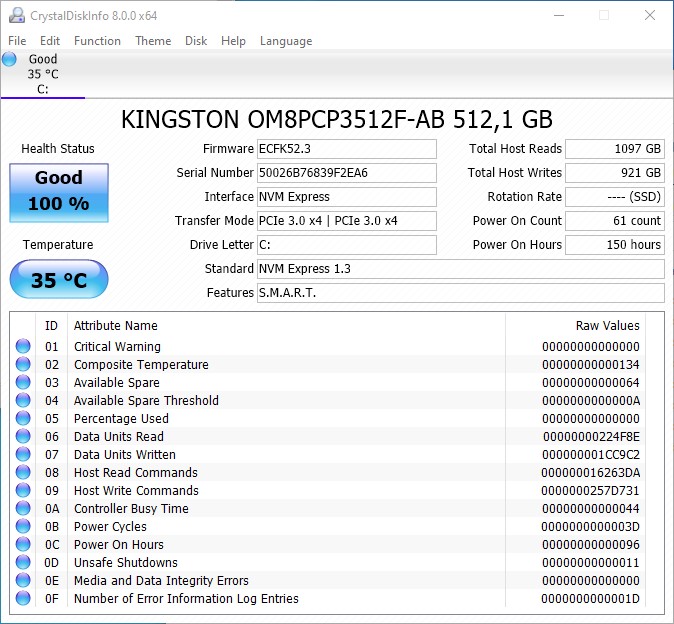Click the 35 °C temperature button
This screenshot has height=624, width=674.
click(x=59, y=279)
